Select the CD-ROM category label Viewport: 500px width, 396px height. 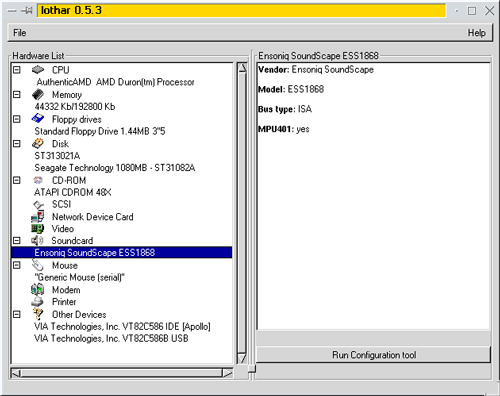(69, 180)
